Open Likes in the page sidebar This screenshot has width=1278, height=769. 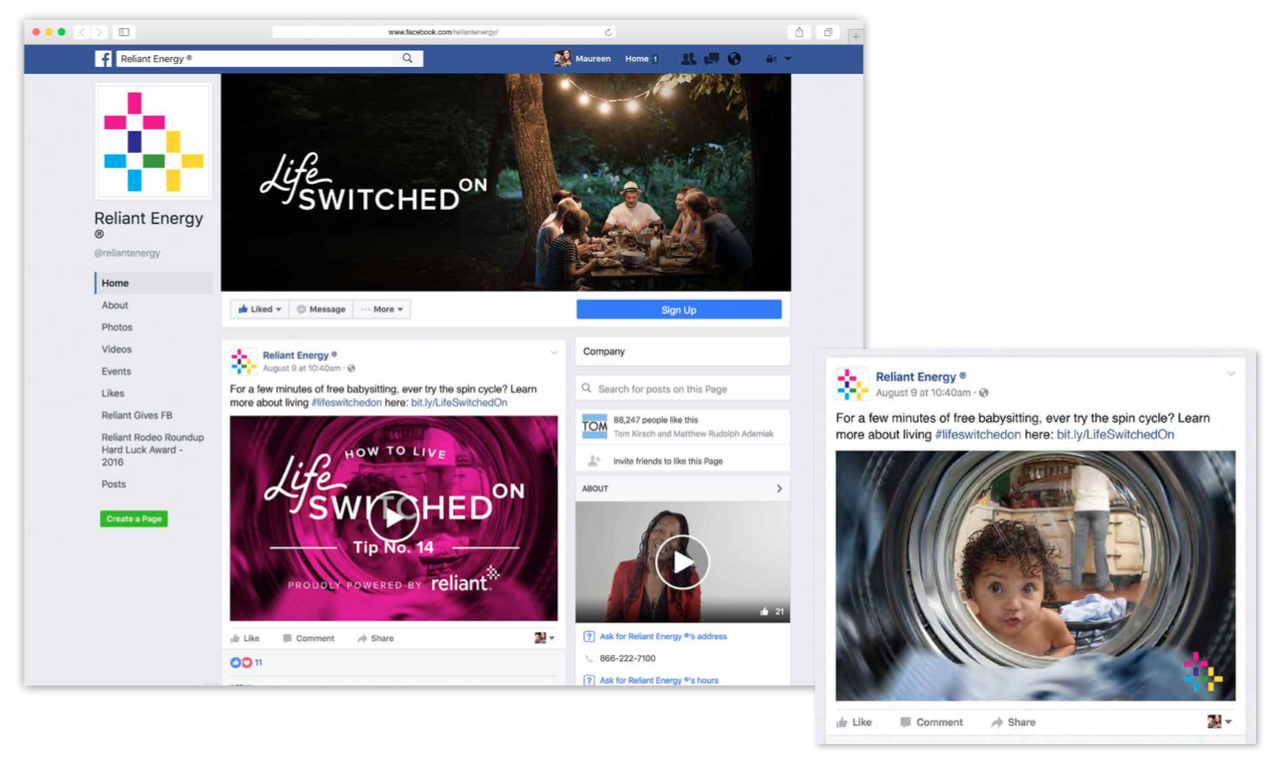coord(113,393)
